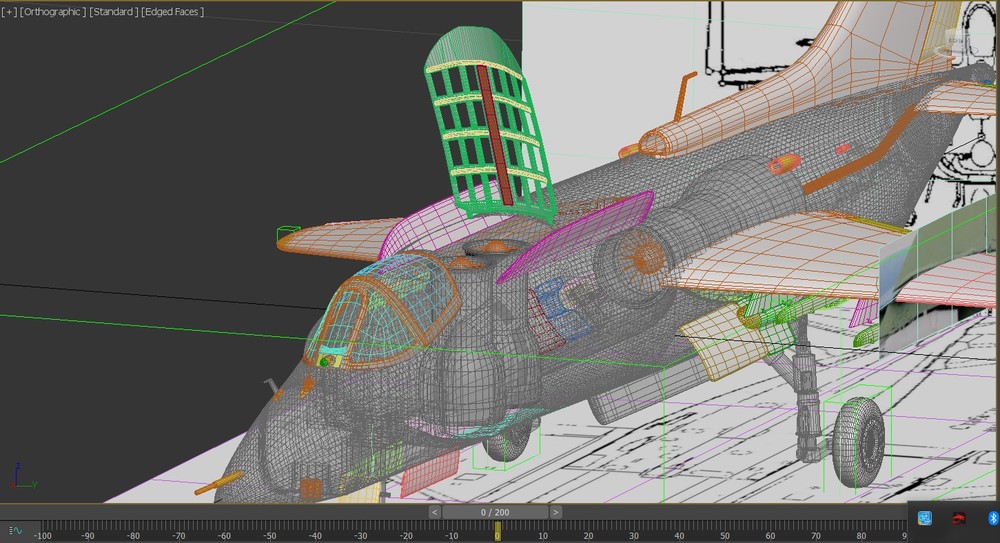Open the Mini Curve Editor icon

tap(16, 530)
